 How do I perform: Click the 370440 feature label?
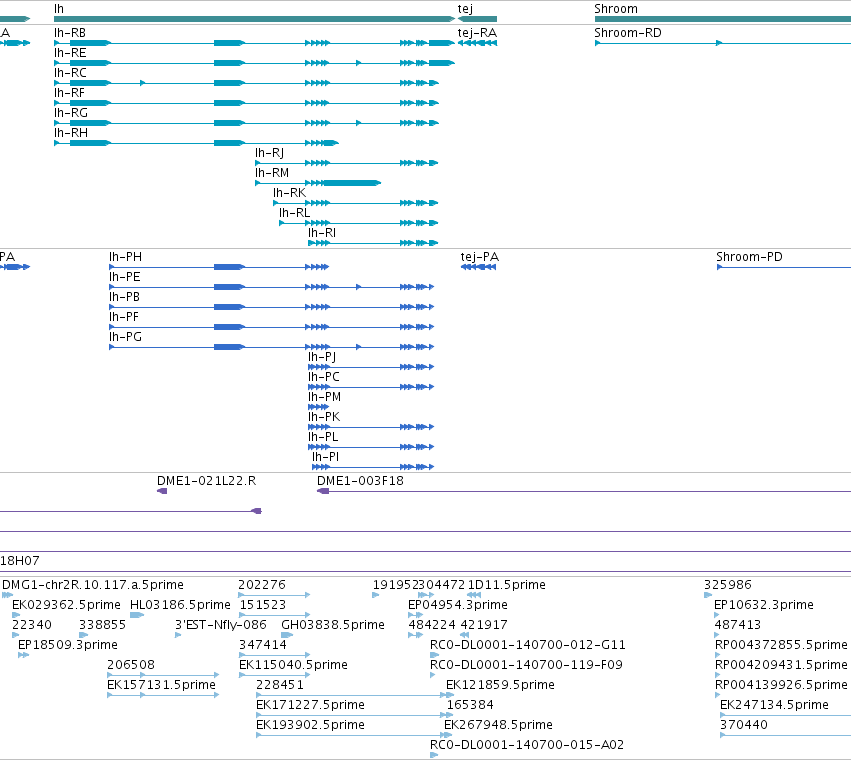pos(744,725)
